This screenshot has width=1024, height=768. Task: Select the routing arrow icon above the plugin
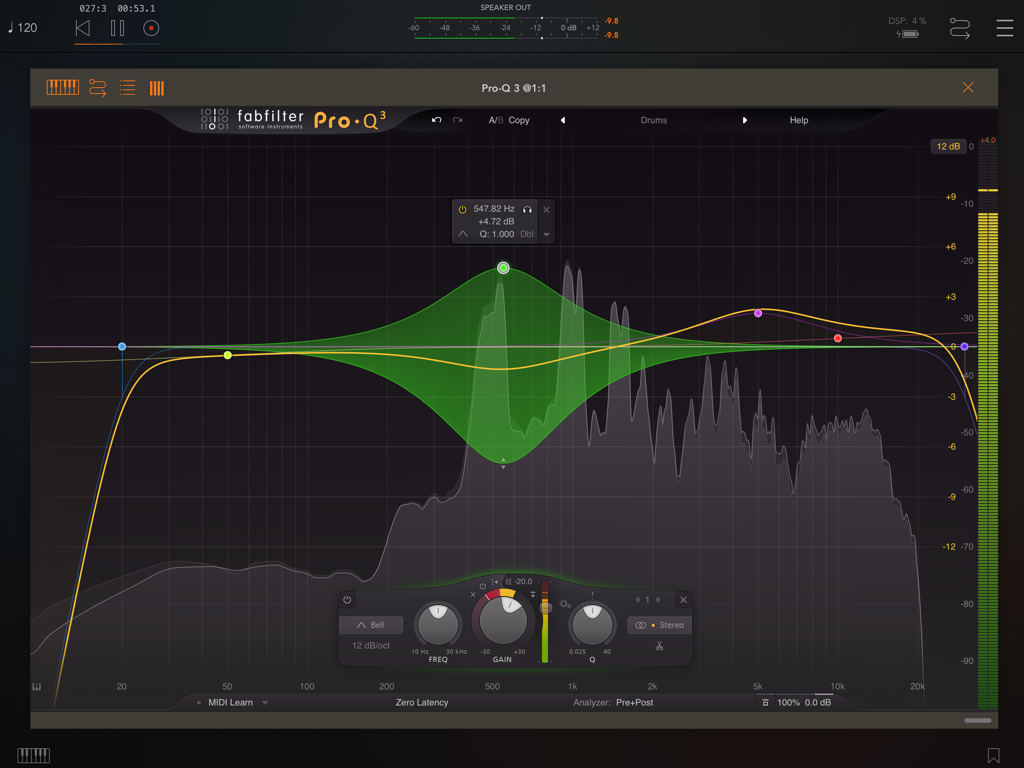click(96, 87)
